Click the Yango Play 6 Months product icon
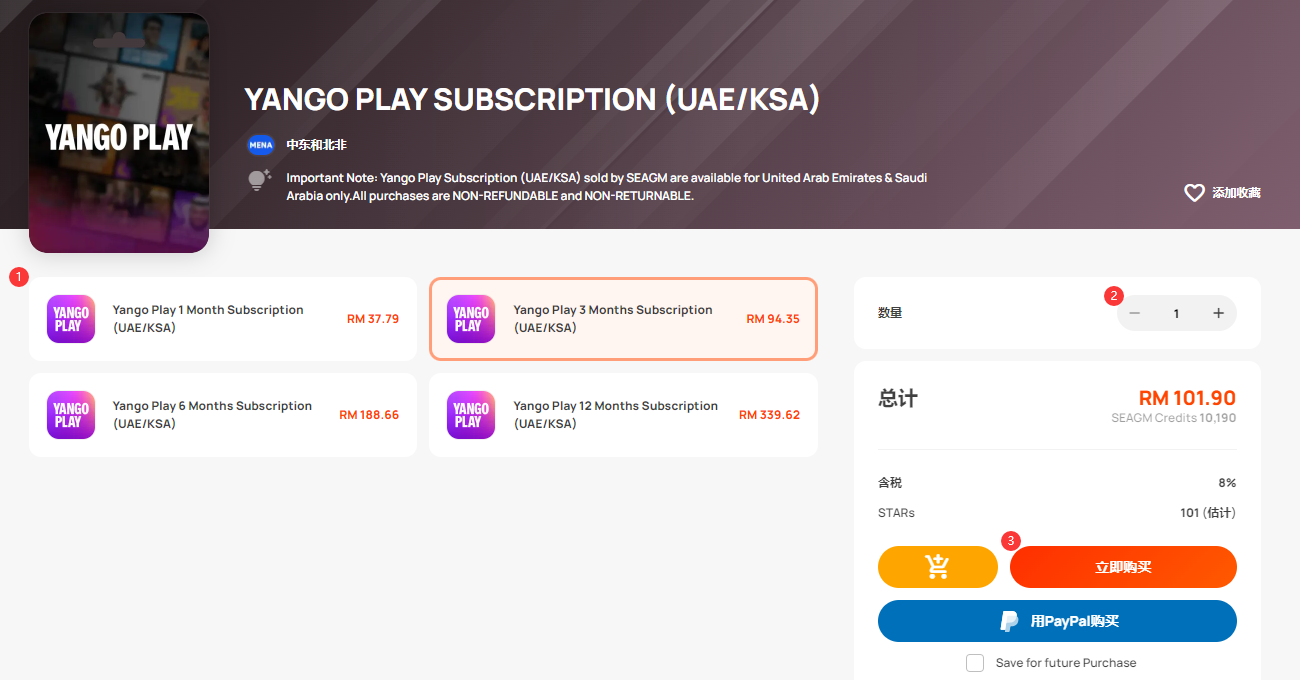The image size is (1300, 680). [x=71, y=415]
